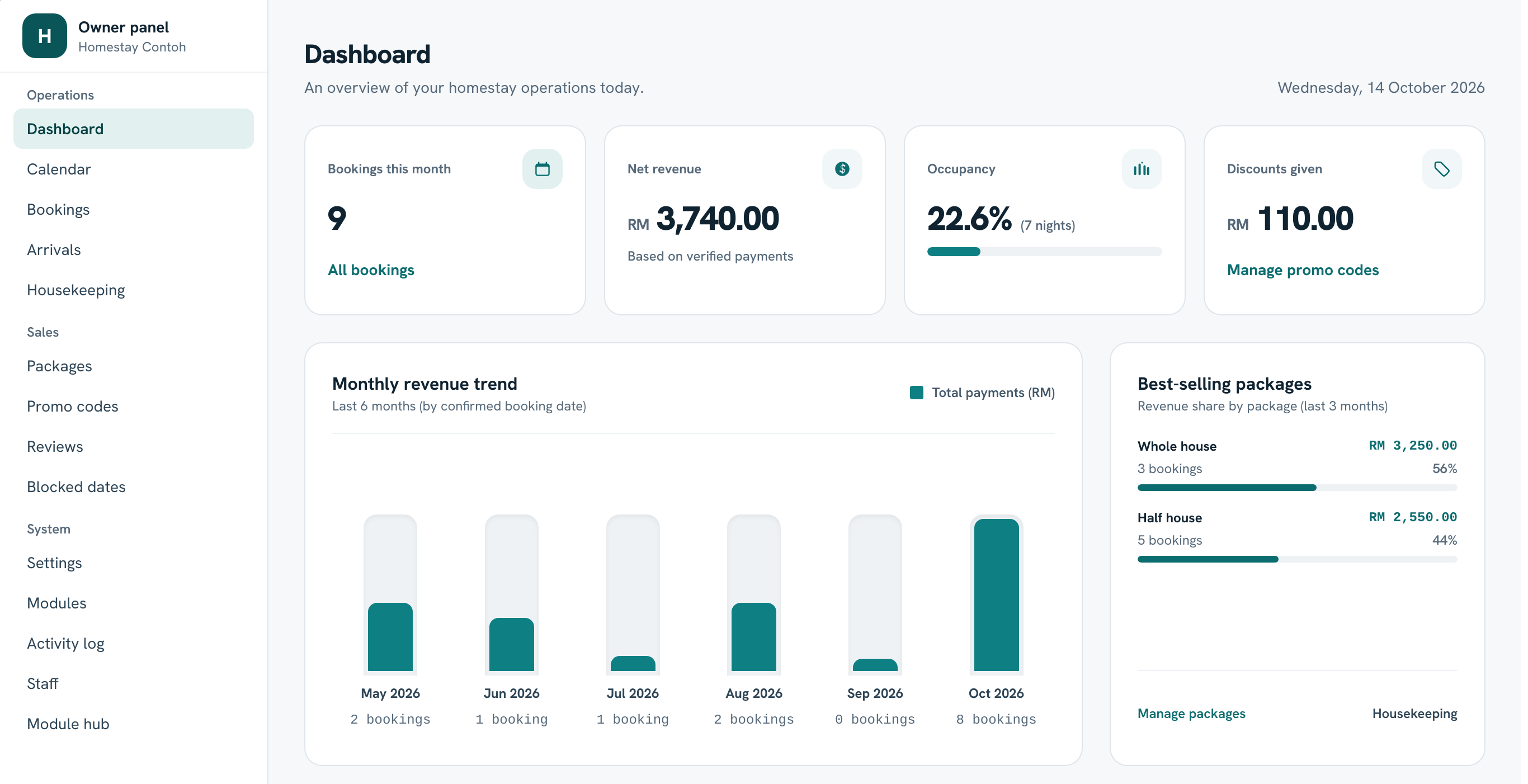Click the H logo in Owner panel header
The height and width of the screenshot is (784, 1528).
pyautogui.click(x=45, y=36)
